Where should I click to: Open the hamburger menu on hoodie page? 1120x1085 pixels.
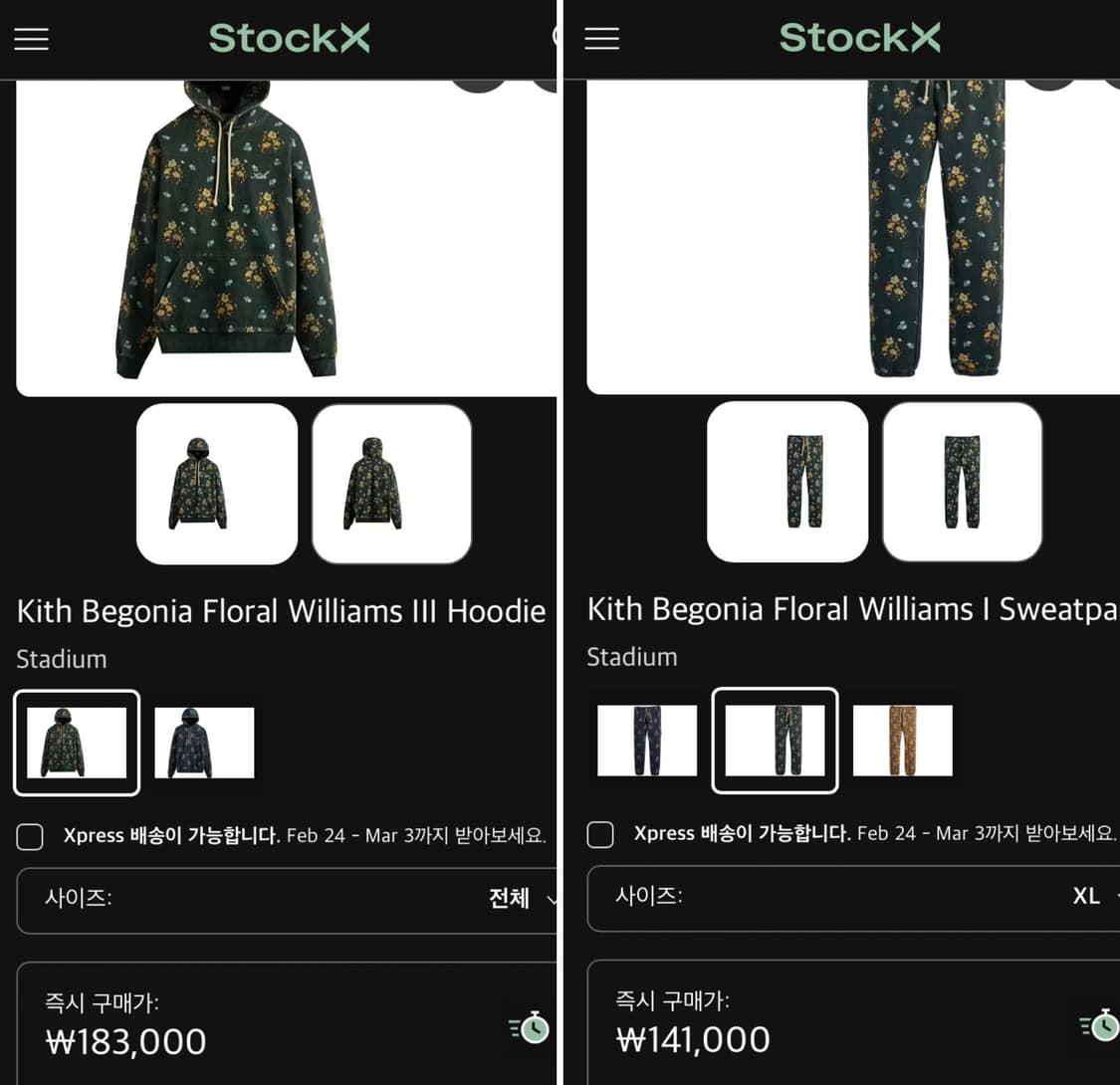click(32, 39)
